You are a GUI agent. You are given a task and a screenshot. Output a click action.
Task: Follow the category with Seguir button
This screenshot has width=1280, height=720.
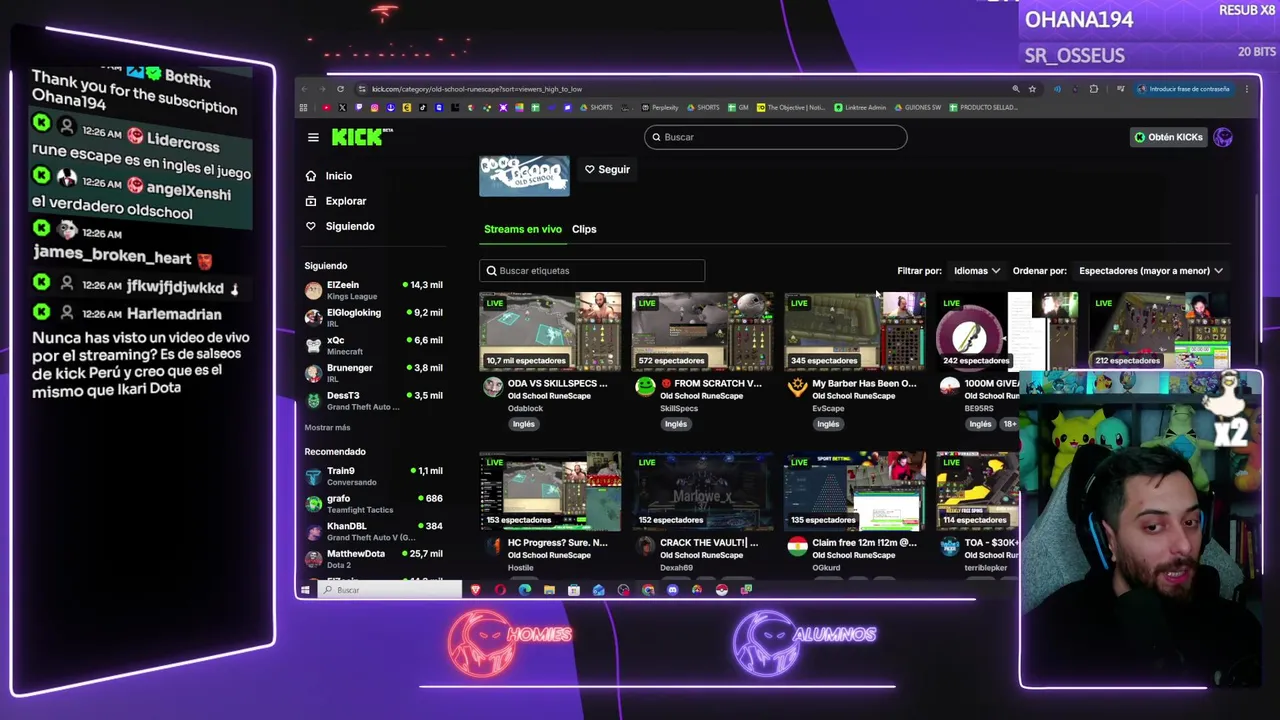tap(607, 169)
